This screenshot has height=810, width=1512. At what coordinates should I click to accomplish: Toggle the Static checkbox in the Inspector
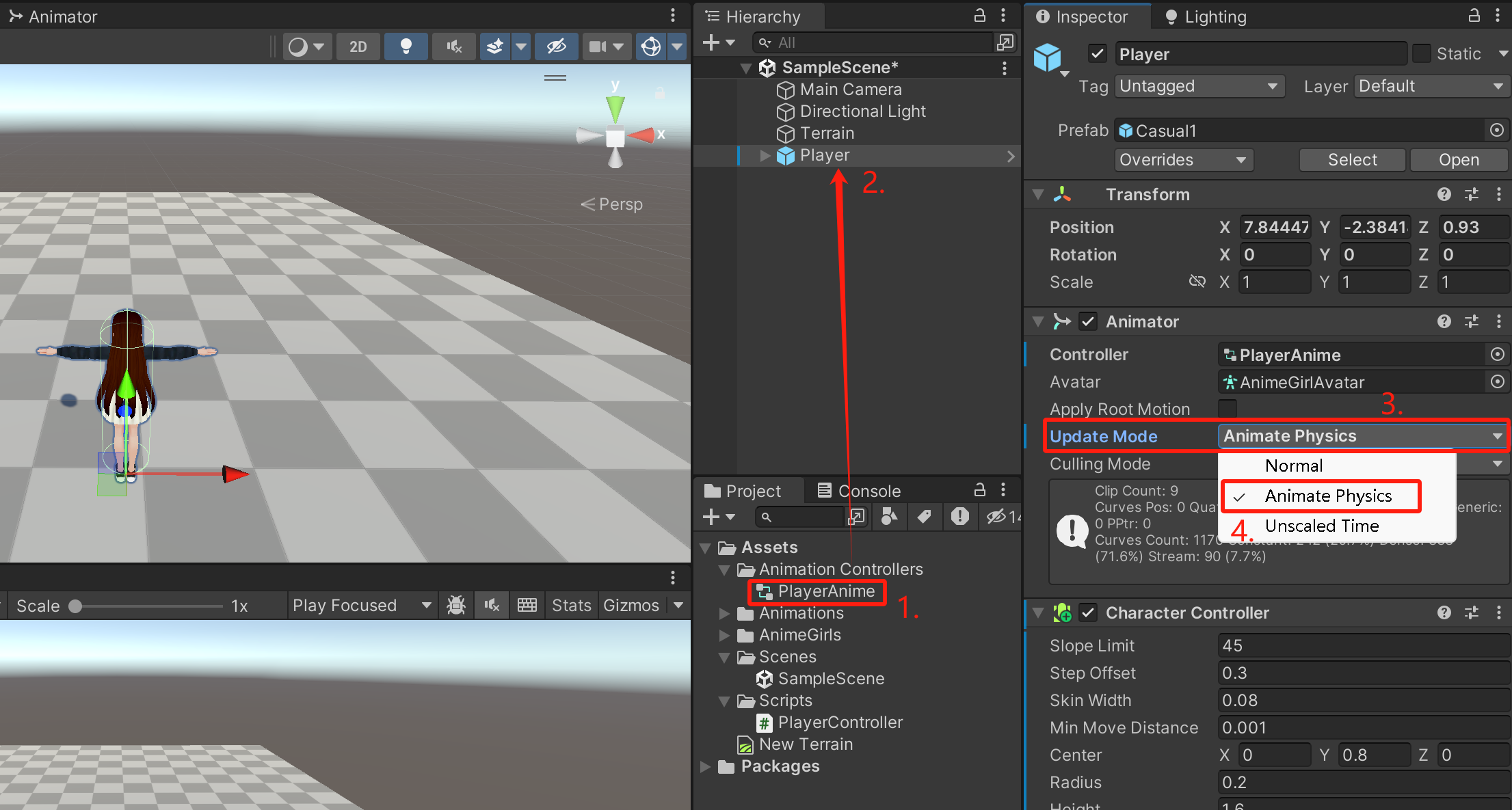coord(1422,53)
